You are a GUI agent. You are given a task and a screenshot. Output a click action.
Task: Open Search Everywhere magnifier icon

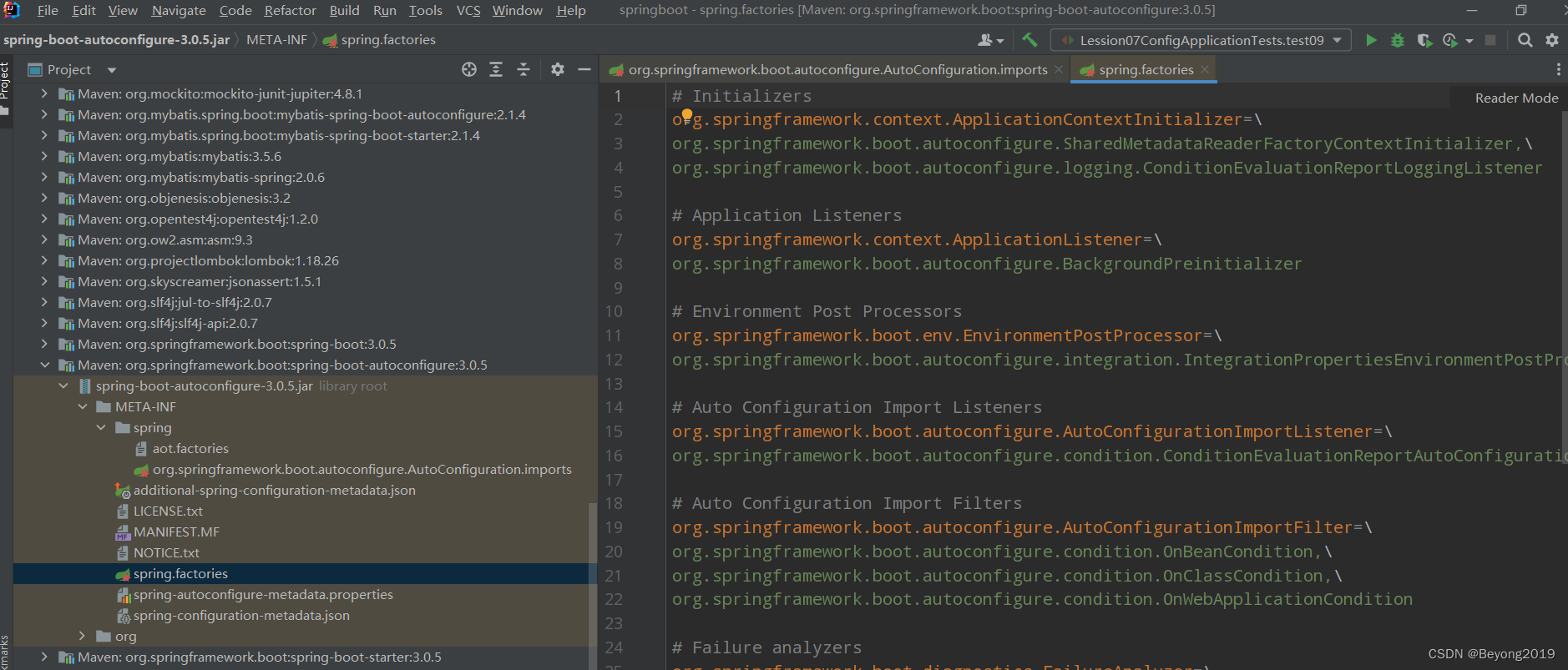1525,40
